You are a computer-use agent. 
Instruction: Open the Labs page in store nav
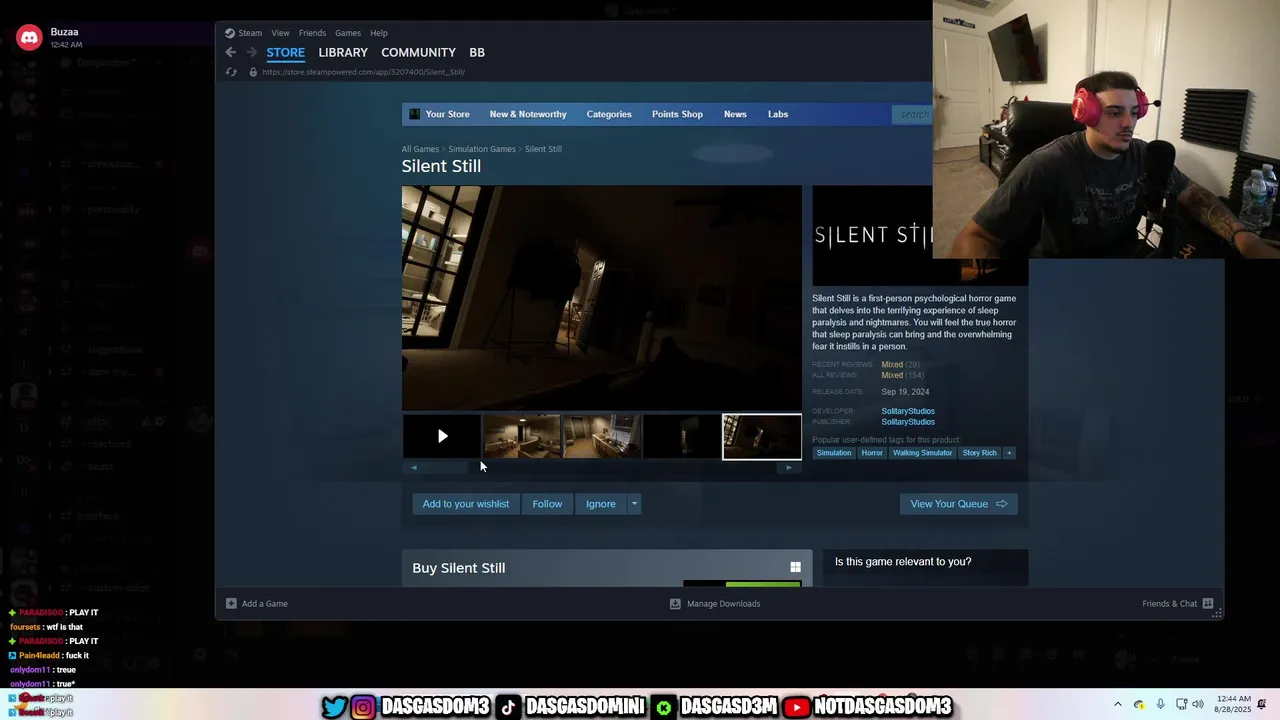(778, 114)
